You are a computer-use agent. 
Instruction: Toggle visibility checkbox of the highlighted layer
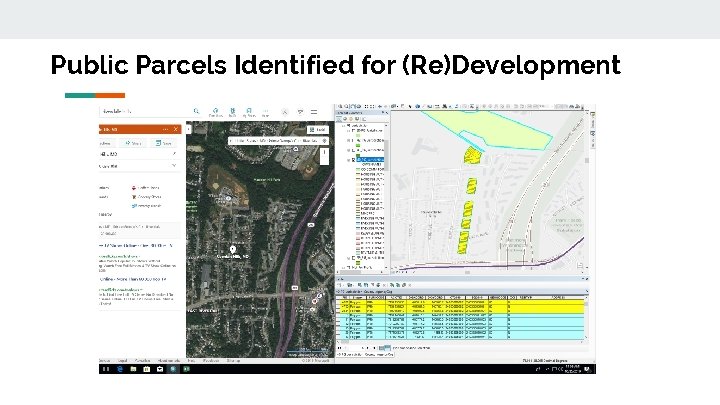point(354,160)
